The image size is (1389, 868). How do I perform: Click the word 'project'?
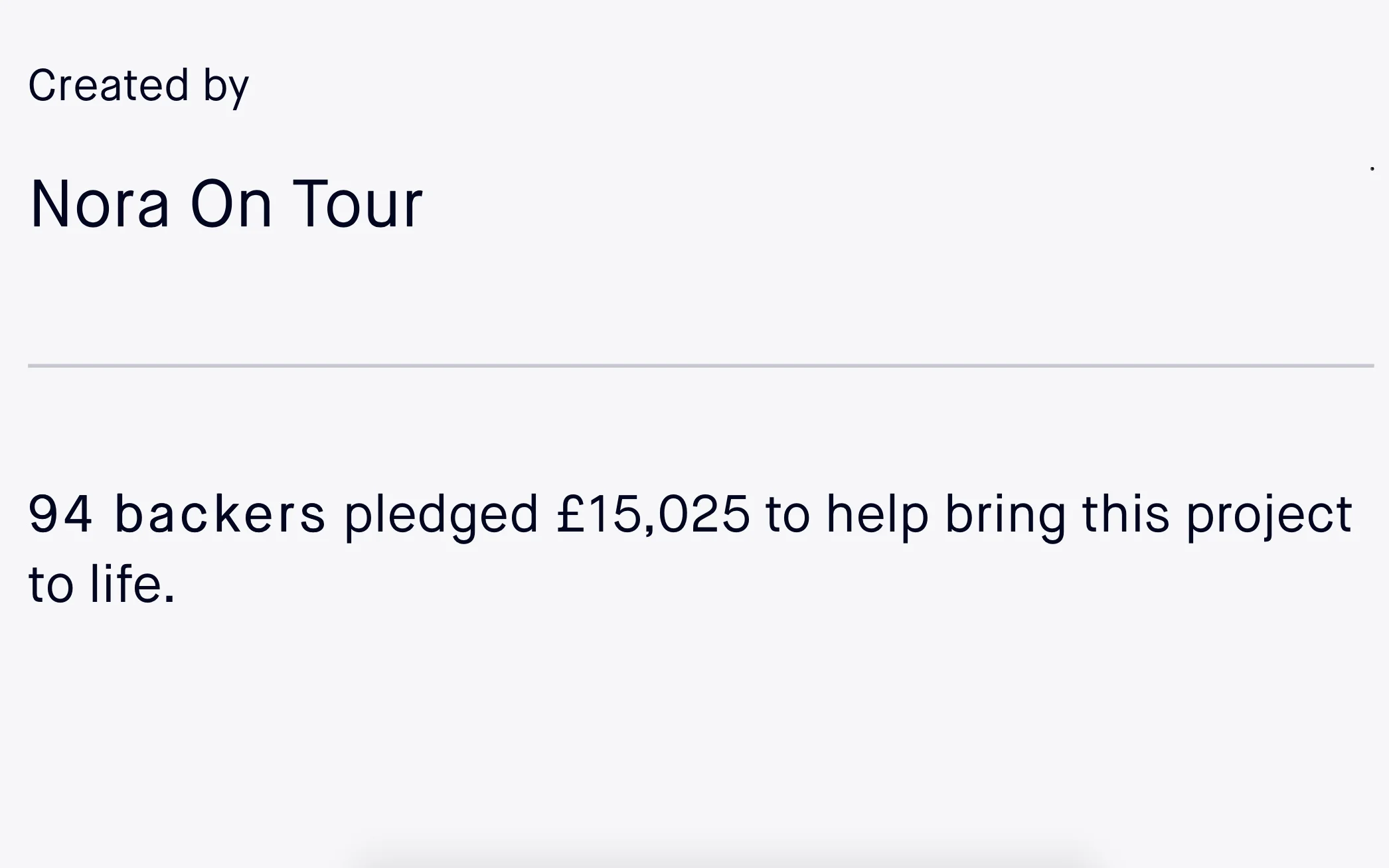point(1269,517)
